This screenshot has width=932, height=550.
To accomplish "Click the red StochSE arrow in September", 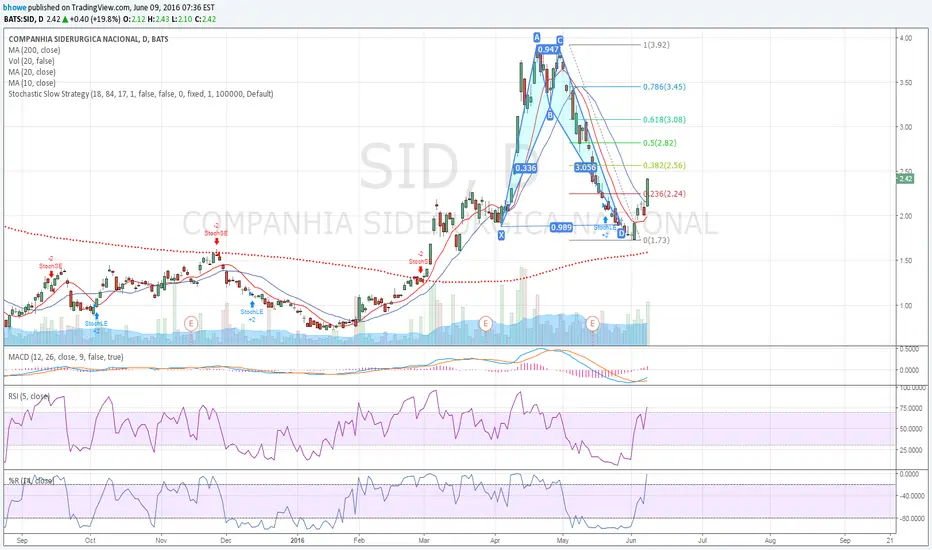I will click(x=51, y=274).
